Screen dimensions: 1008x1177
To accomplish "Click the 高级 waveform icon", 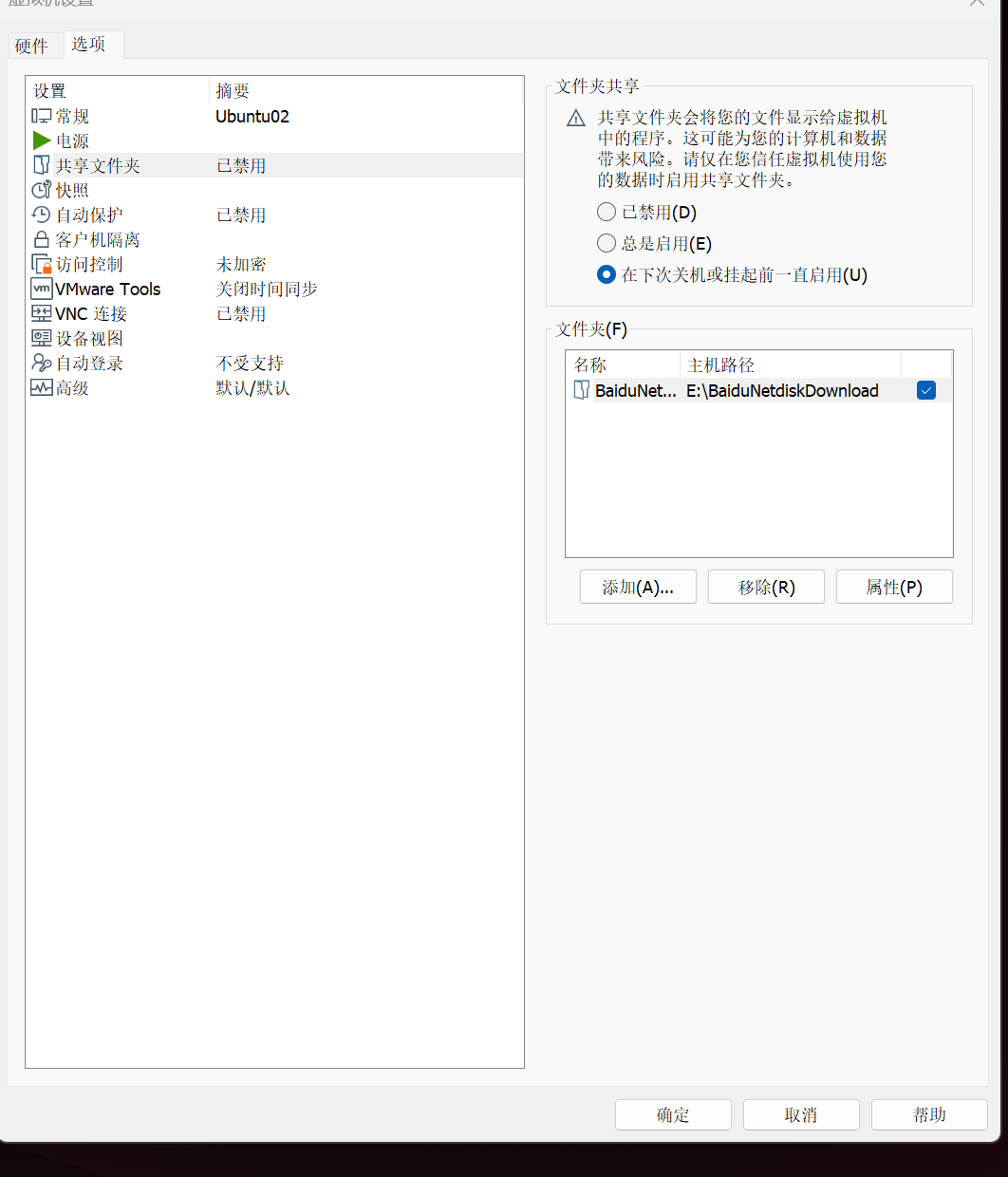I will tap(41, 387).
